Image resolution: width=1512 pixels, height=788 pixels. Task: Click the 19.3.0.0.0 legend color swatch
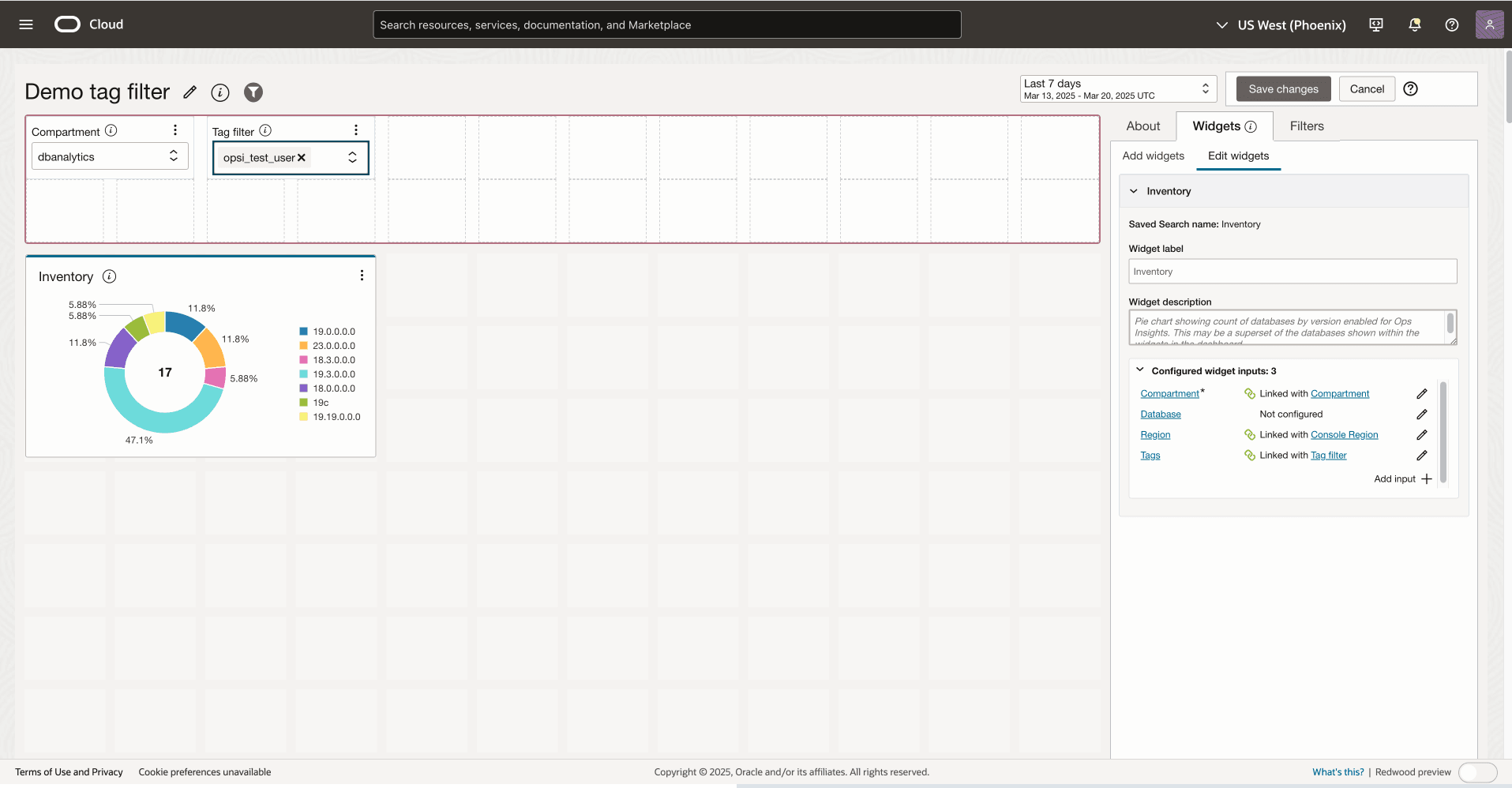303,374
